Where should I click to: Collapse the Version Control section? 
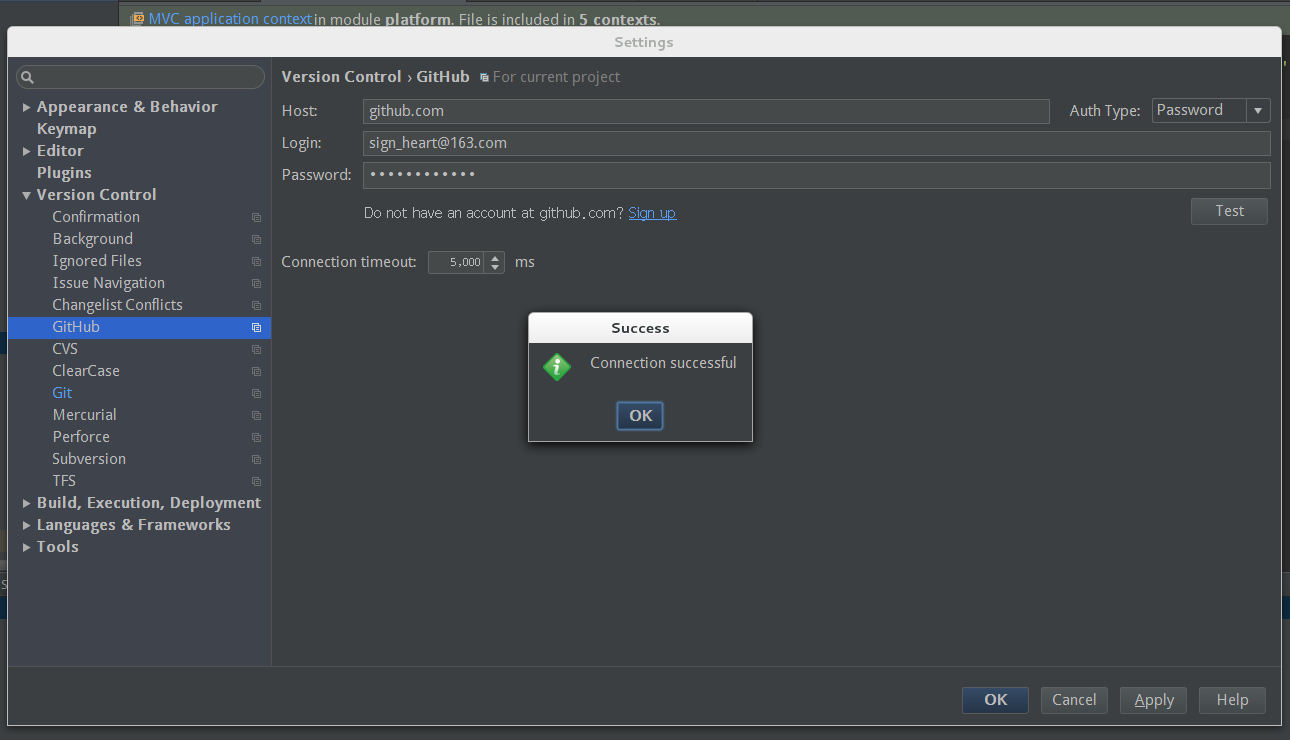(x=26, y=195)
